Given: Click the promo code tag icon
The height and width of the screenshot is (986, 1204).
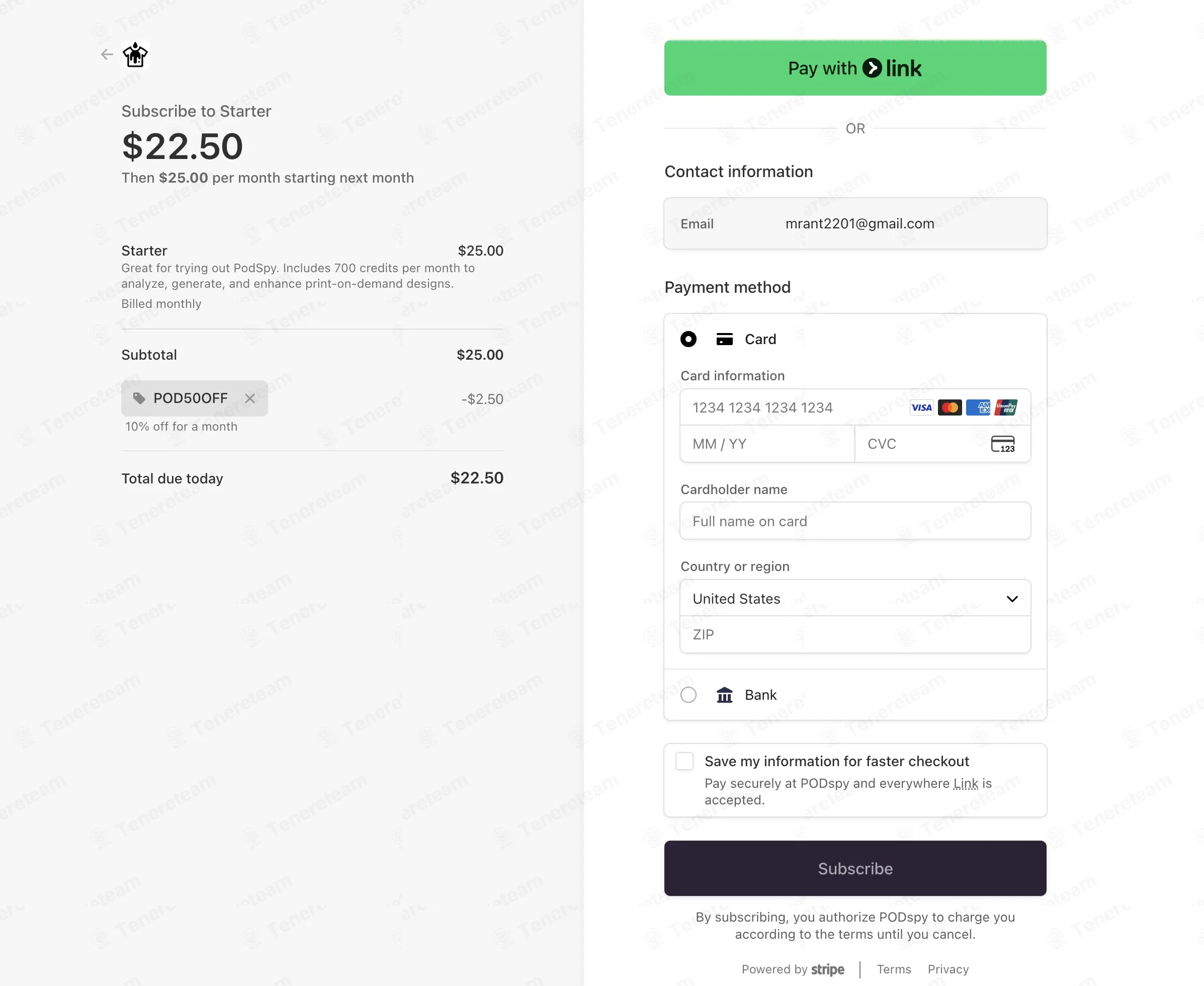Looking at the screenshot, I should (139, 398).
